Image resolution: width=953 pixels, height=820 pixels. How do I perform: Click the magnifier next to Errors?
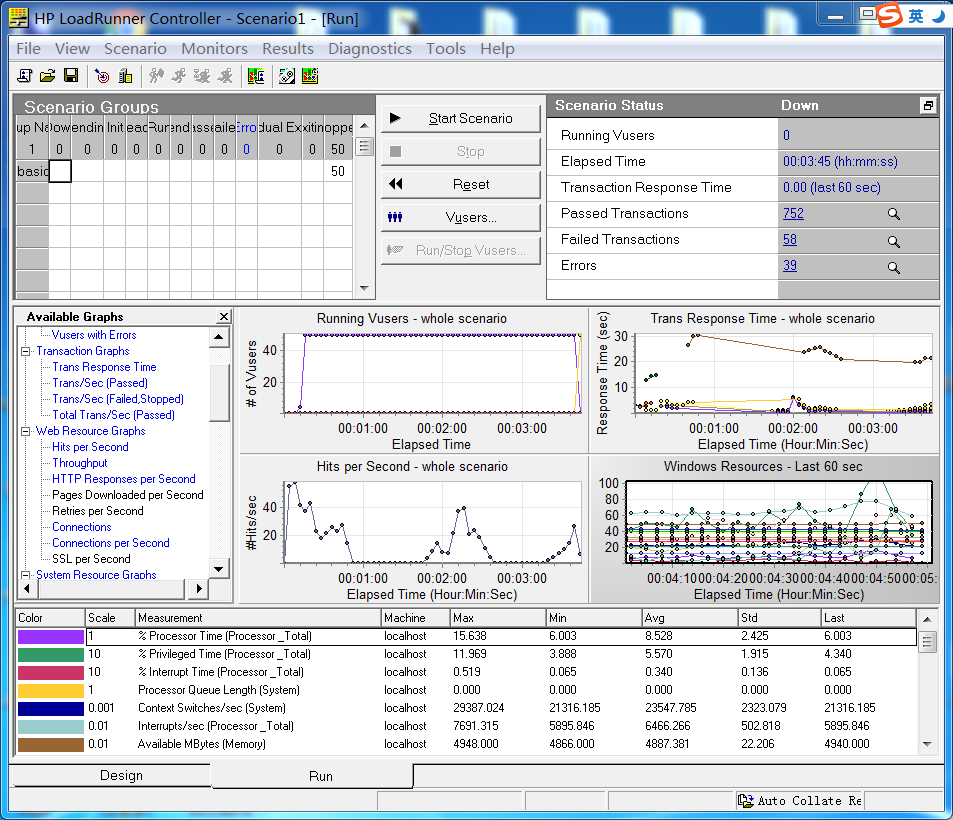tap(893, 267)
